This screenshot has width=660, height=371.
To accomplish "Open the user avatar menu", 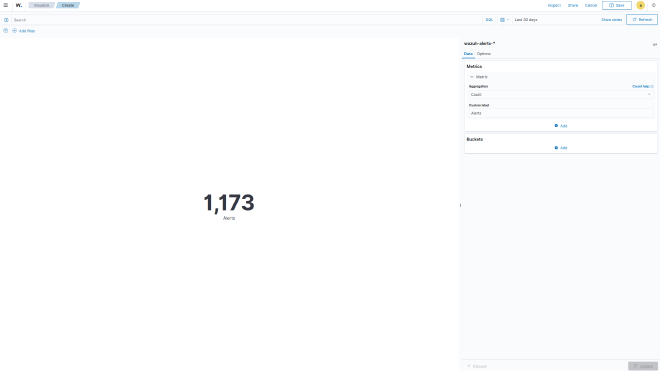I will click(x=640, y=5).
